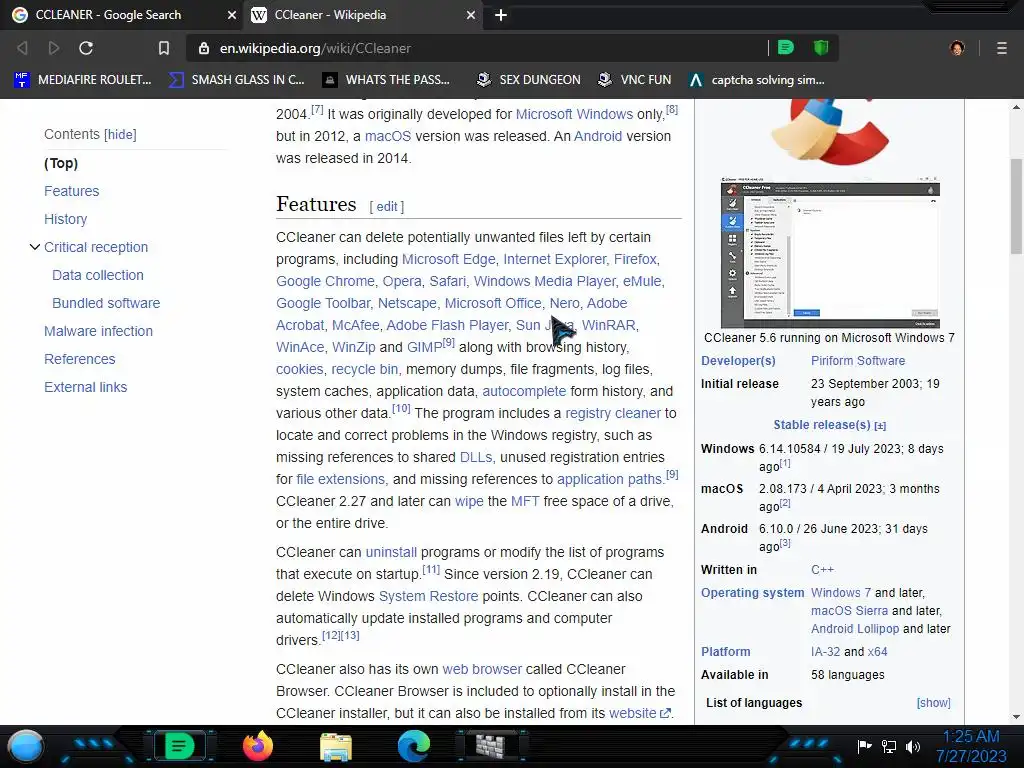
Task: Edit the Features section
Action: click(387, 207)
